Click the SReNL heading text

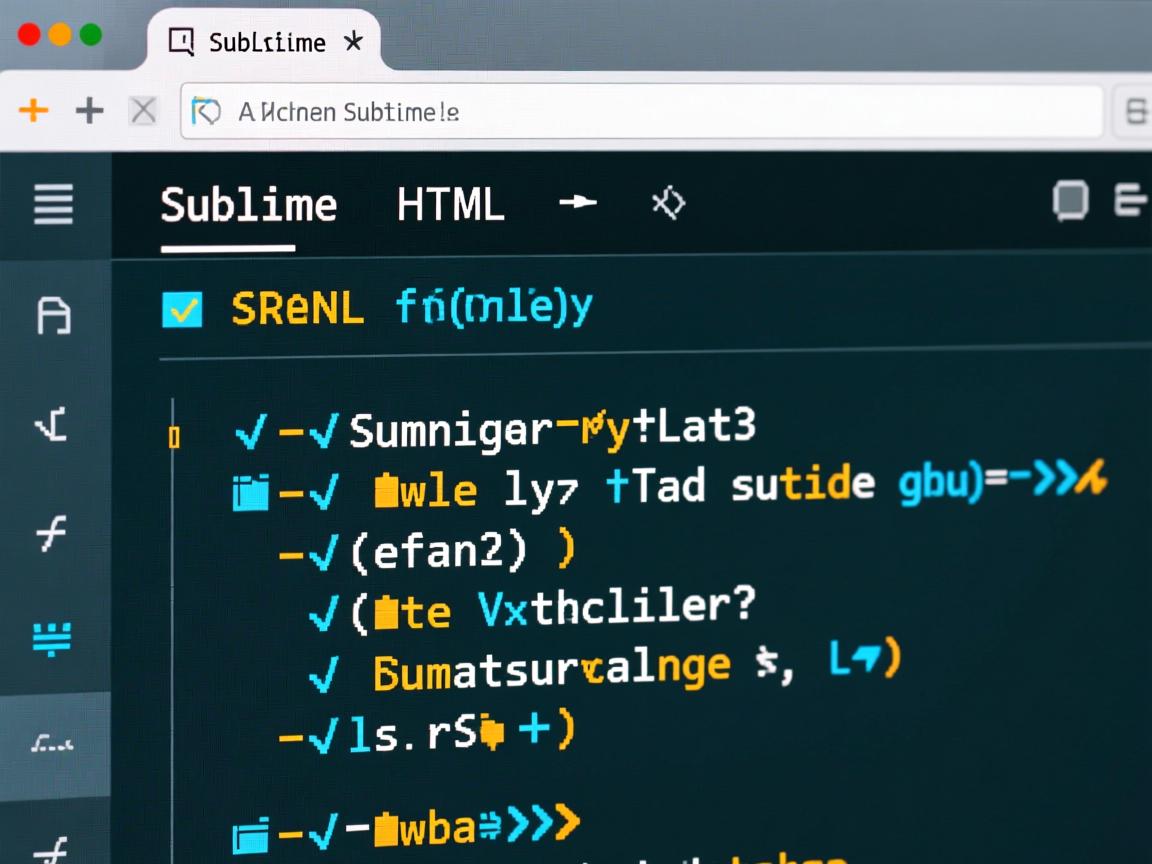(x=297, y=310)
